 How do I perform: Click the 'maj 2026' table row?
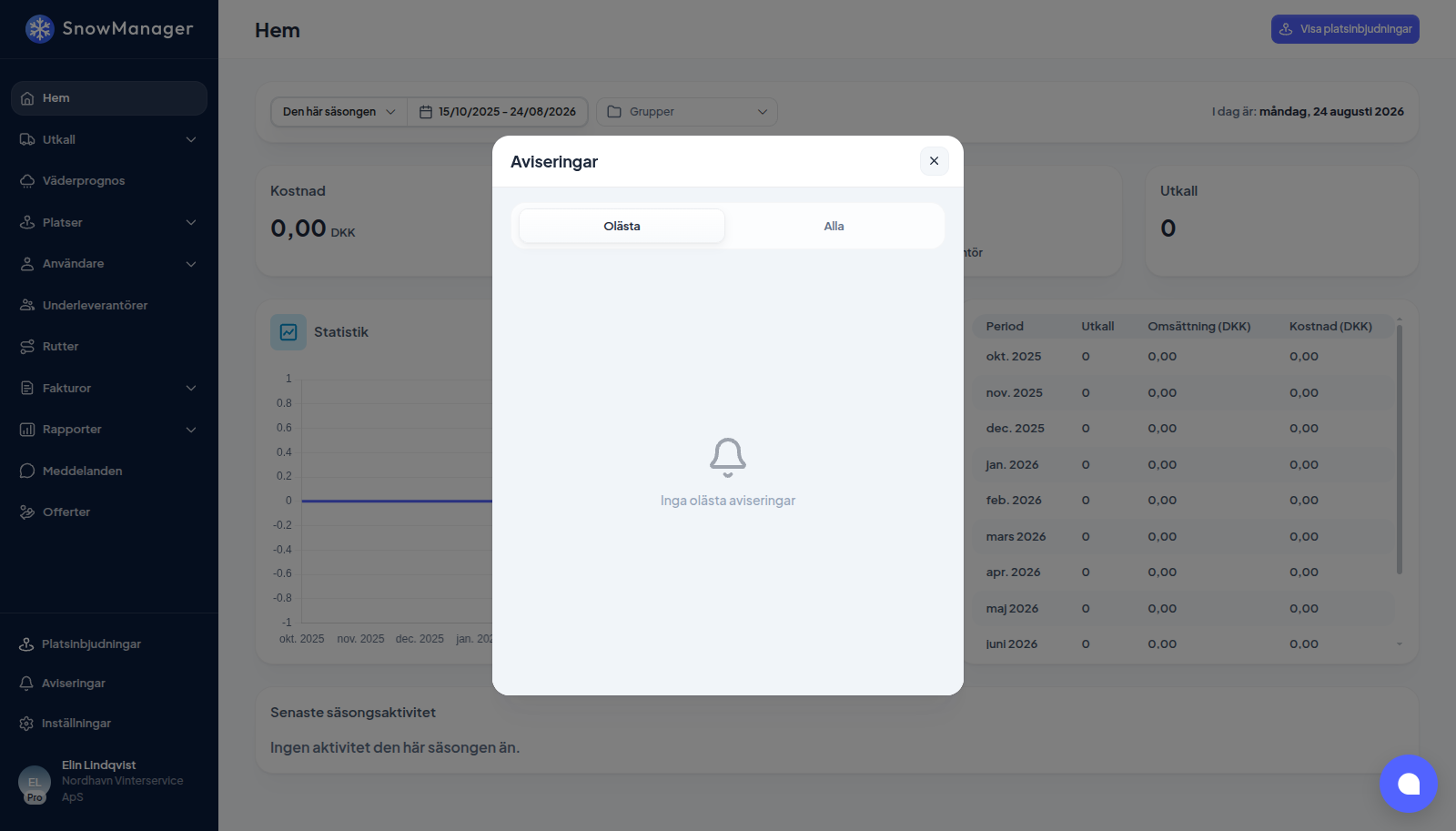point(1183,609)
